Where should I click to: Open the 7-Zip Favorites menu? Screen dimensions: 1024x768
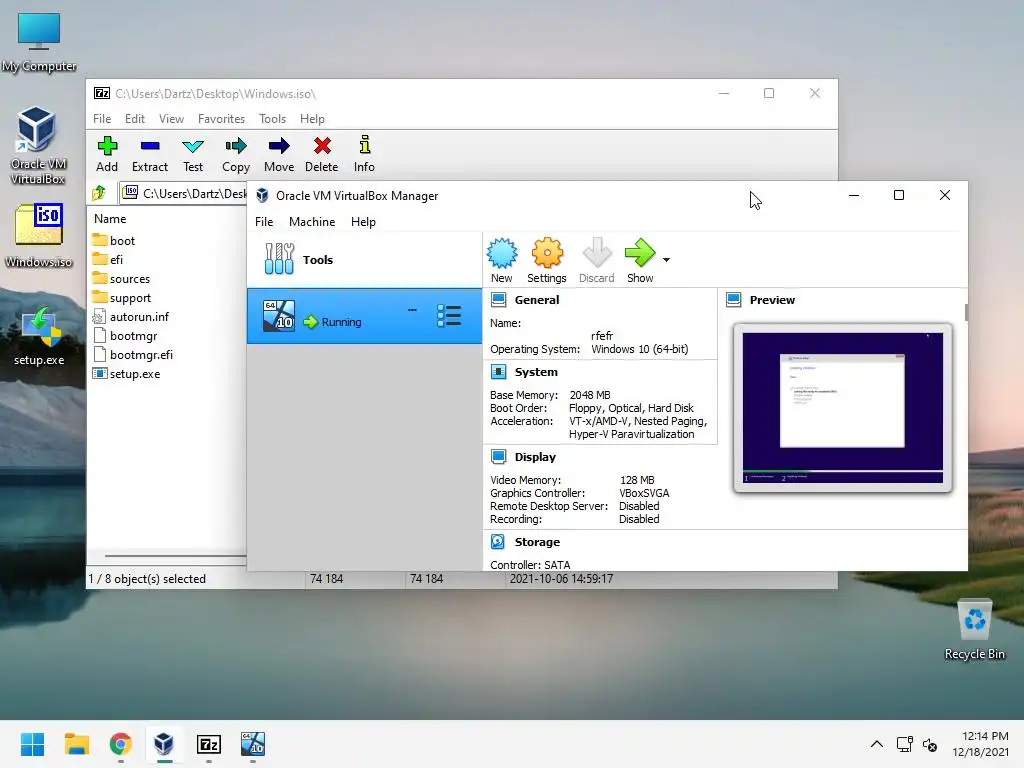(221, 119)
